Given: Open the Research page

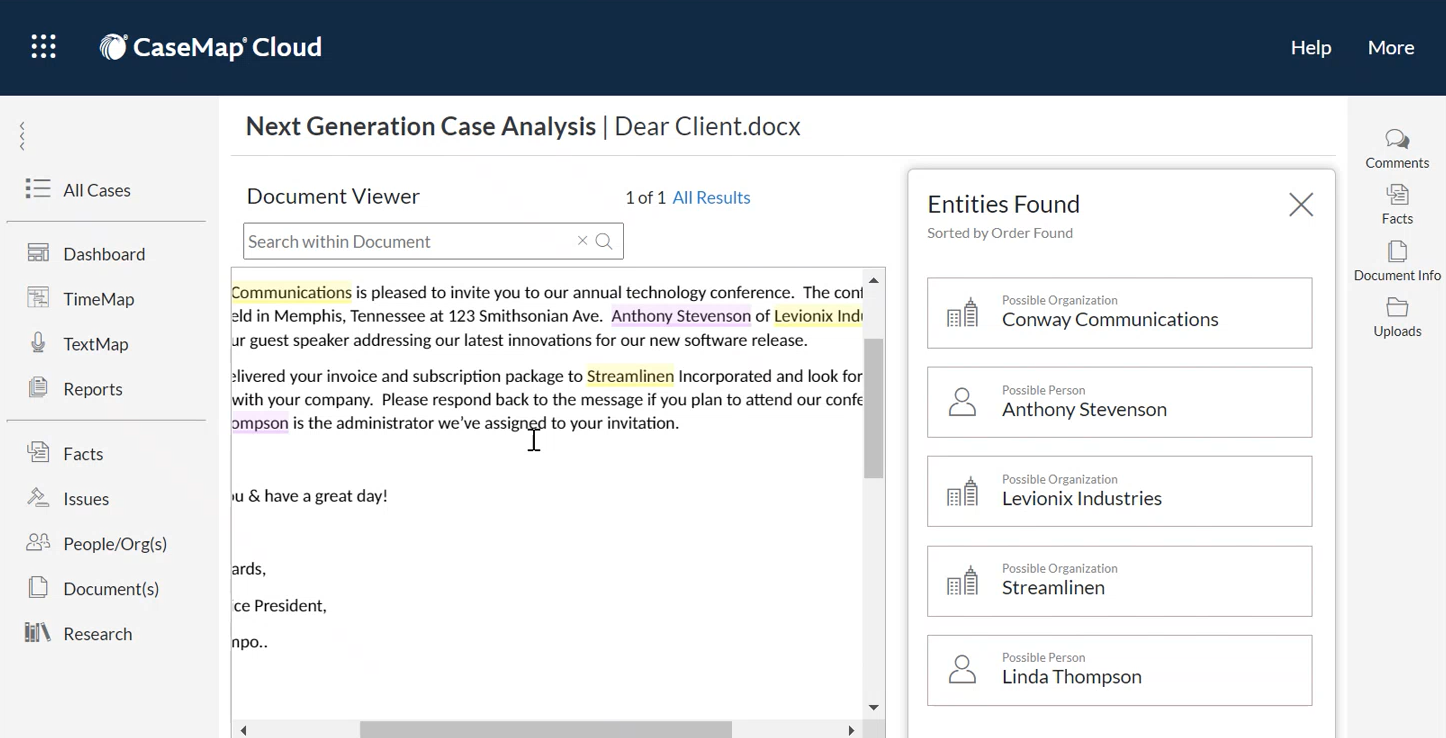Looking at the screenshot, I should pos(98,634).
